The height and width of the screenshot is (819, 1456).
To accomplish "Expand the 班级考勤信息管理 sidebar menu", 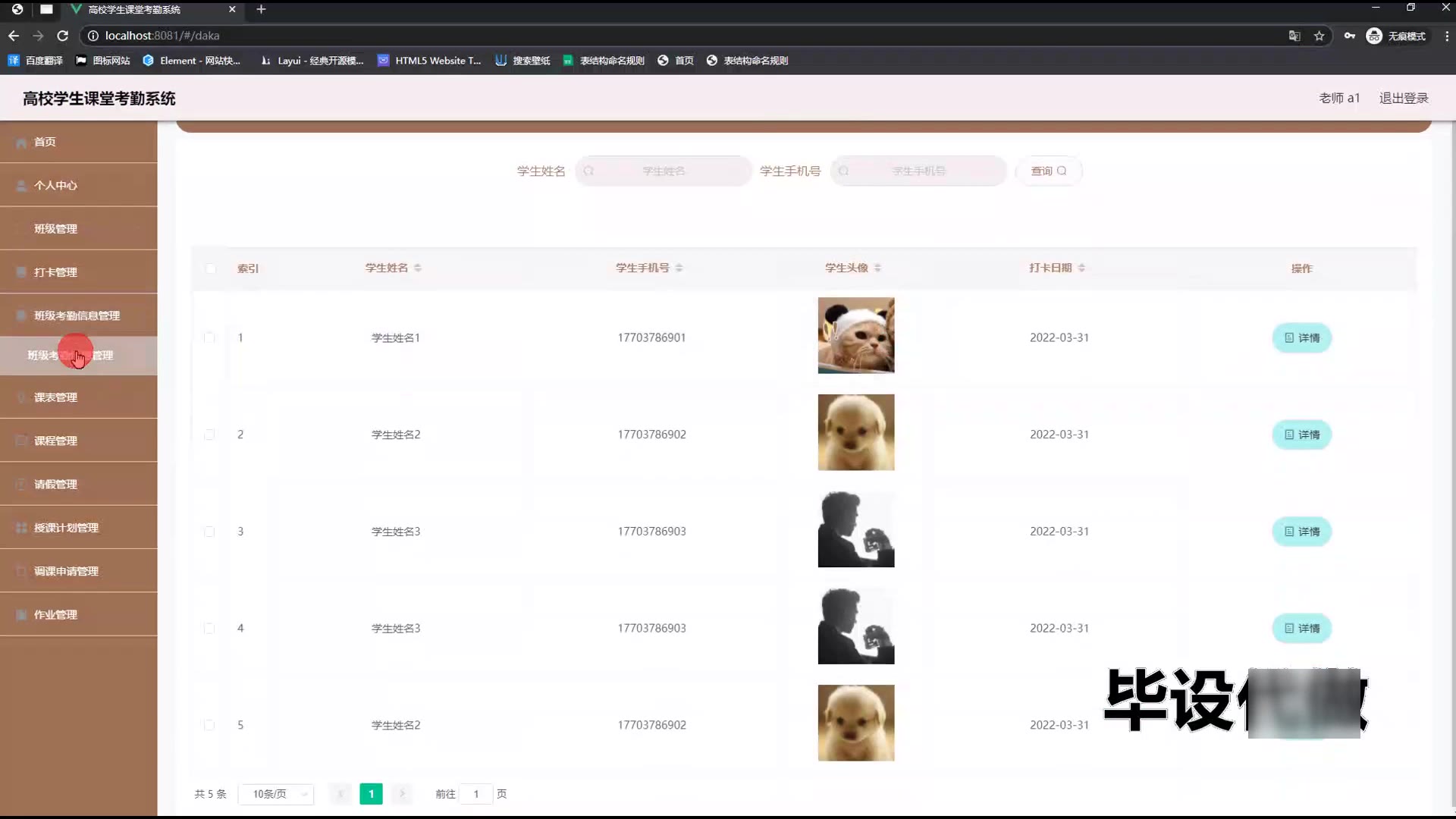I will point(77,315).
